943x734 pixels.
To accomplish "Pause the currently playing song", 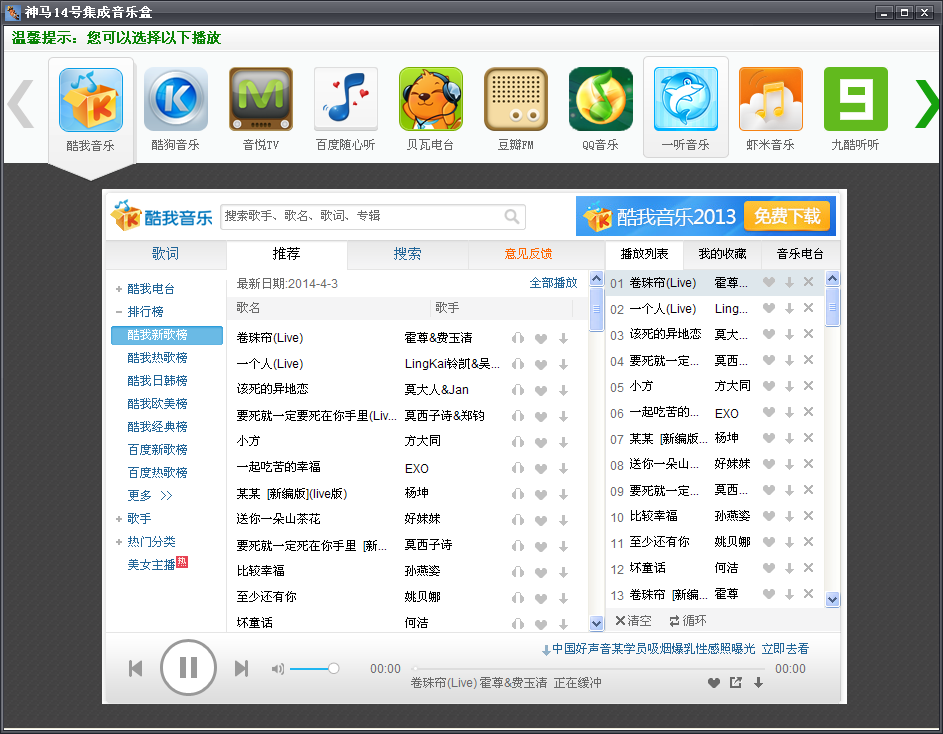I will pos(188,668).
